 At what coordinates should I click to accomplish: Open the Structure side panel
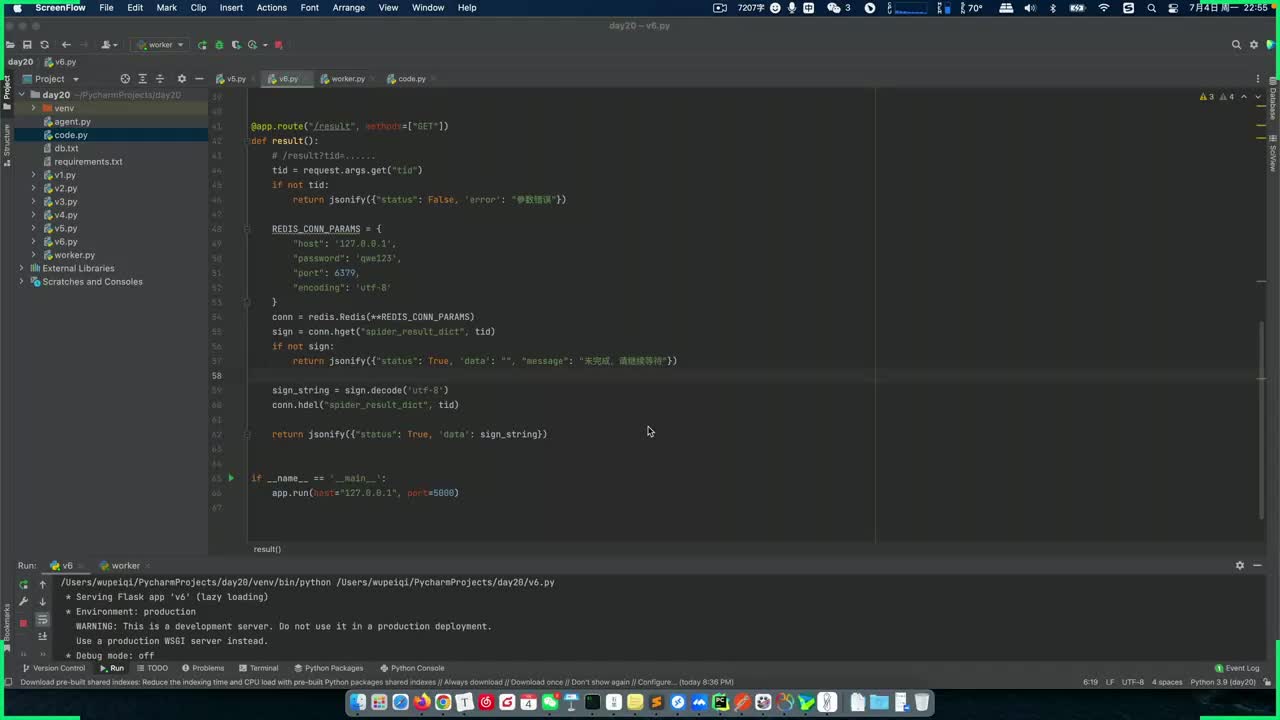coord(6,145)
